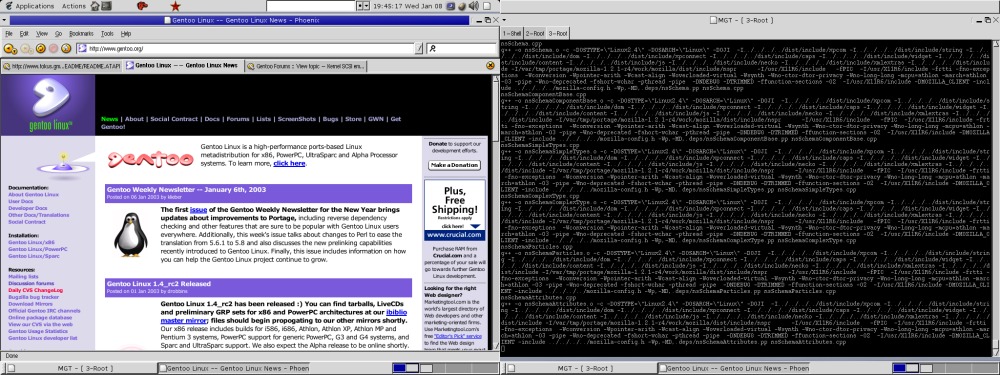Click the white page icon at panel end
This screenshot has height=375, width=1000.
coord(488,6)
